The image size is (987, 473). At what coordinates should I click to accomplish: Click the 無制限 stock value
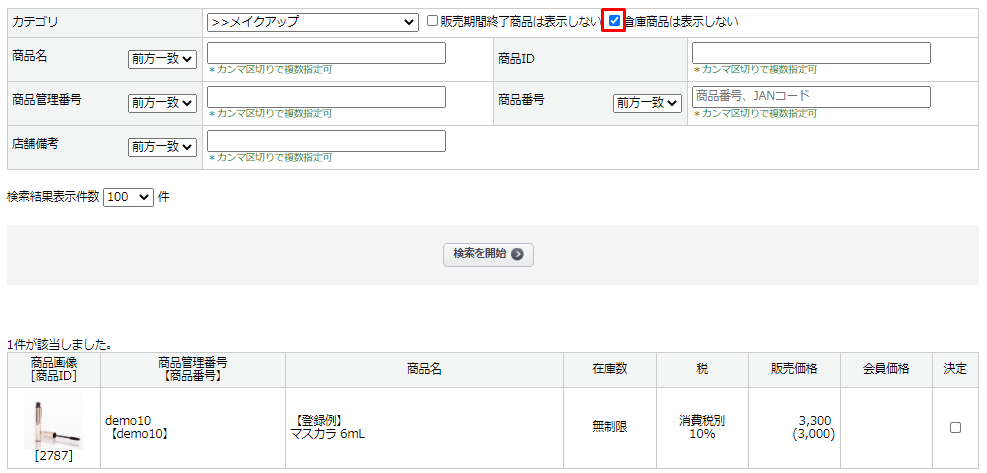click(610, 427)
